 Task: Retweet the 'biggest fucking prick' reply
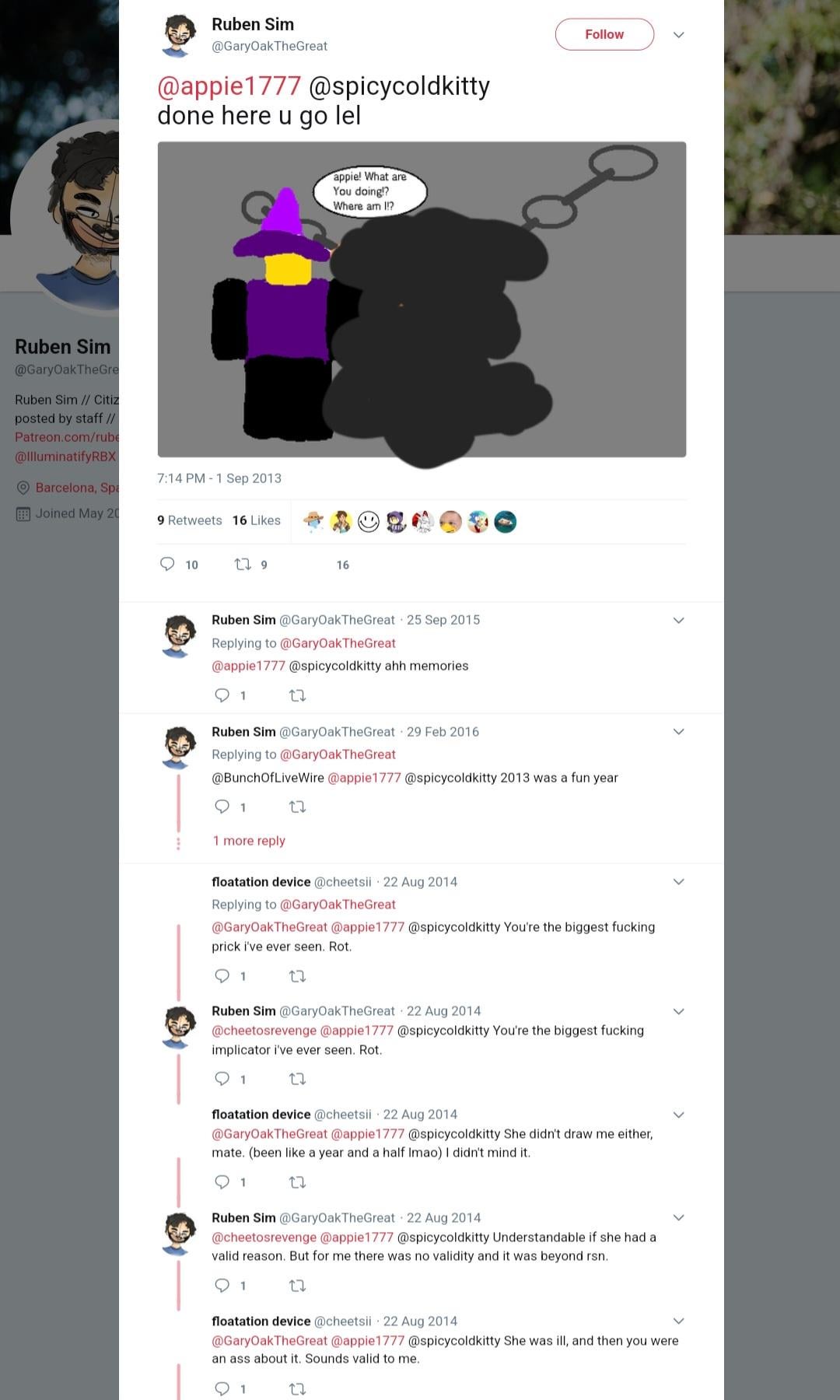tap(297, 975)
